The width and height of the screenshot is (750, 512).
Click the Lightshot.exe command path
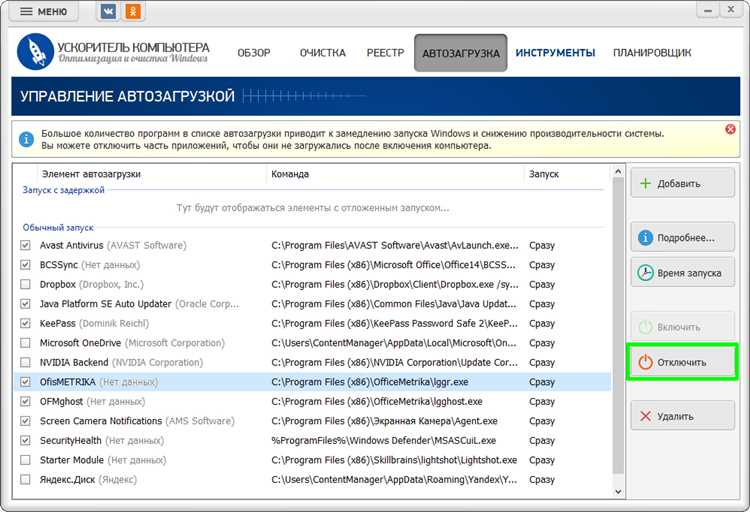point(394,460)
